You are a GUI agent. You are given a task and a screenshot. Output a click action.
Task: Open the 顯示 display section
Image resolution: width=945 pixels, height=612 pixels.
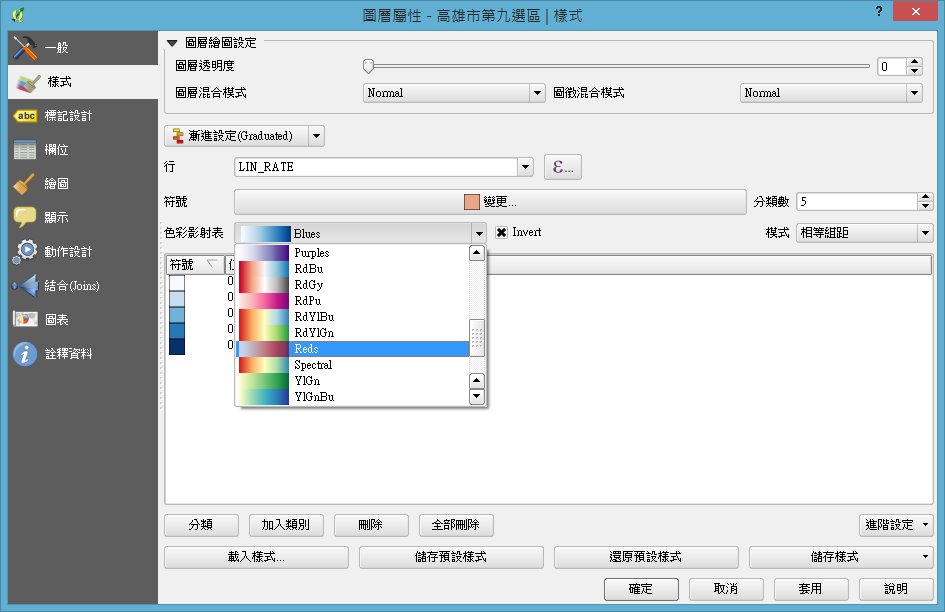point(56,218)
